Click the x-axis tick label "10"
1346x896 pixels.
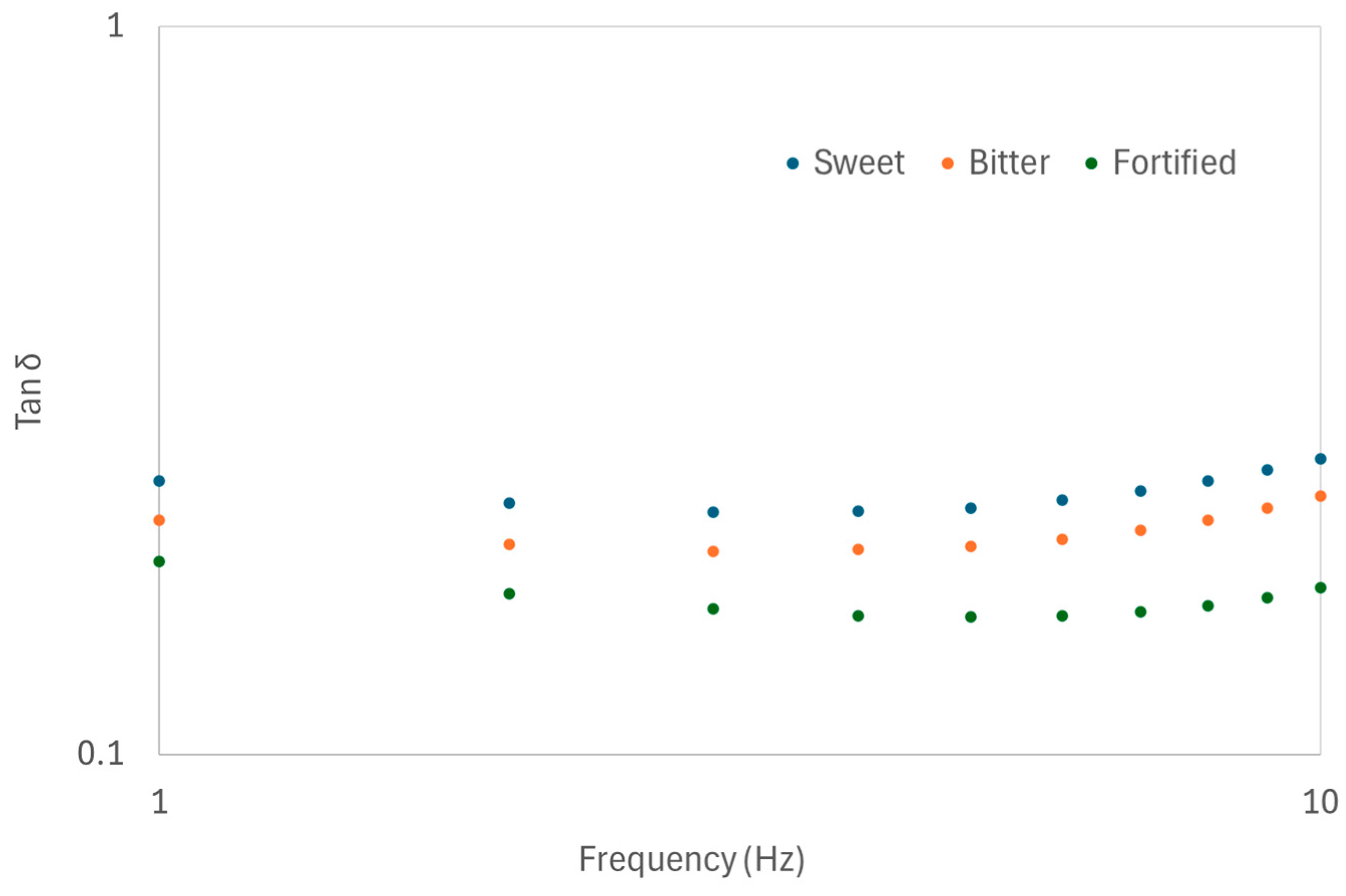[1320, 802]
